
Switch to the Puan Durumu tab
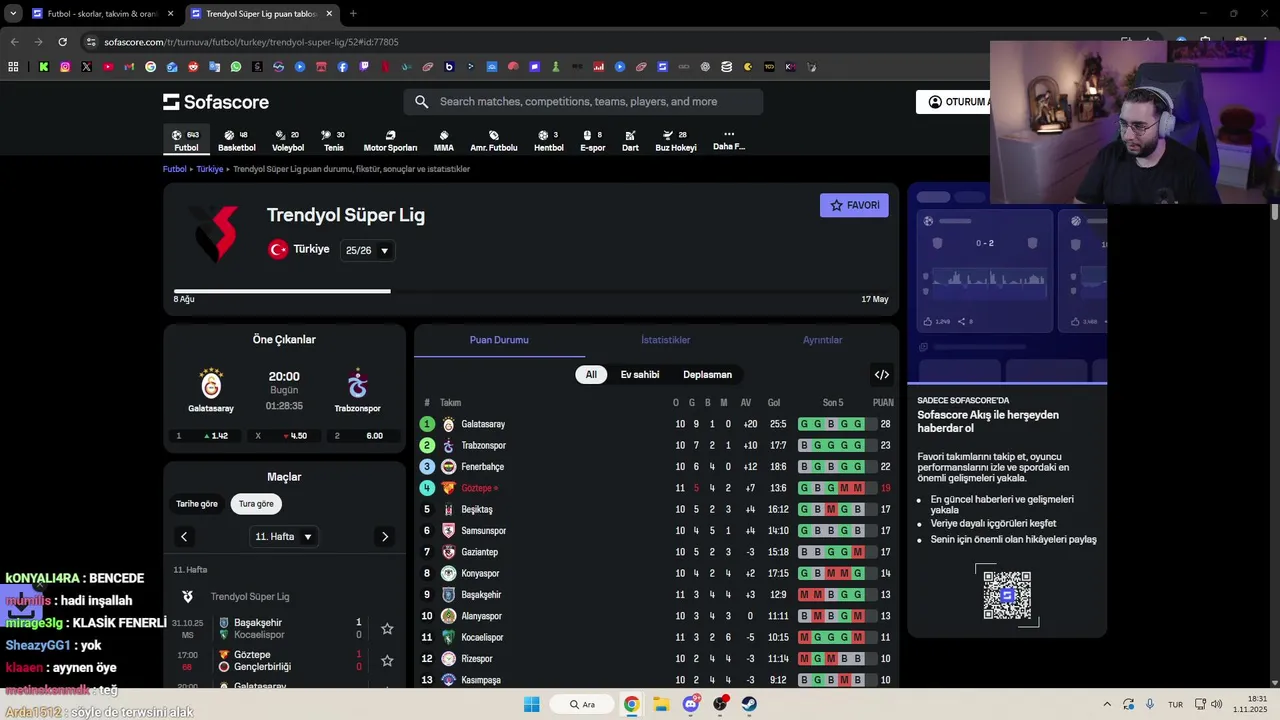tap(499, 340)
